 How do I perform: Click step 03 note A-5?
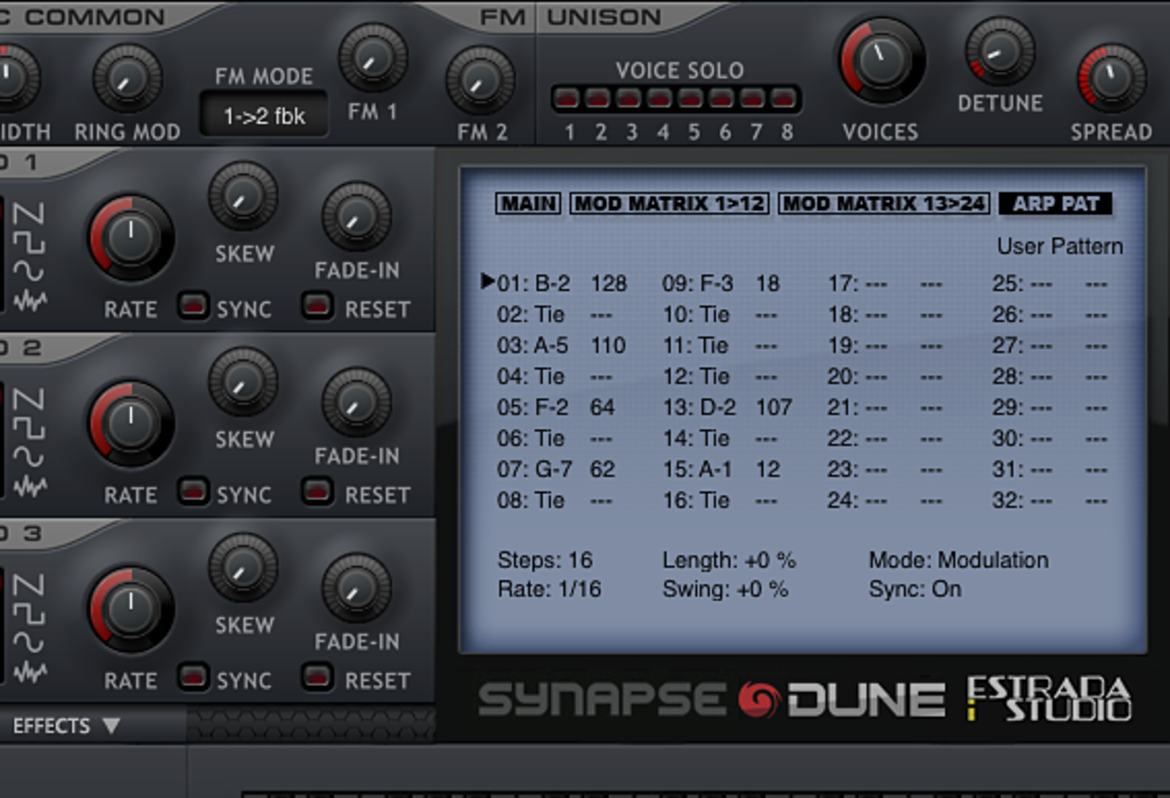(551, 346)
